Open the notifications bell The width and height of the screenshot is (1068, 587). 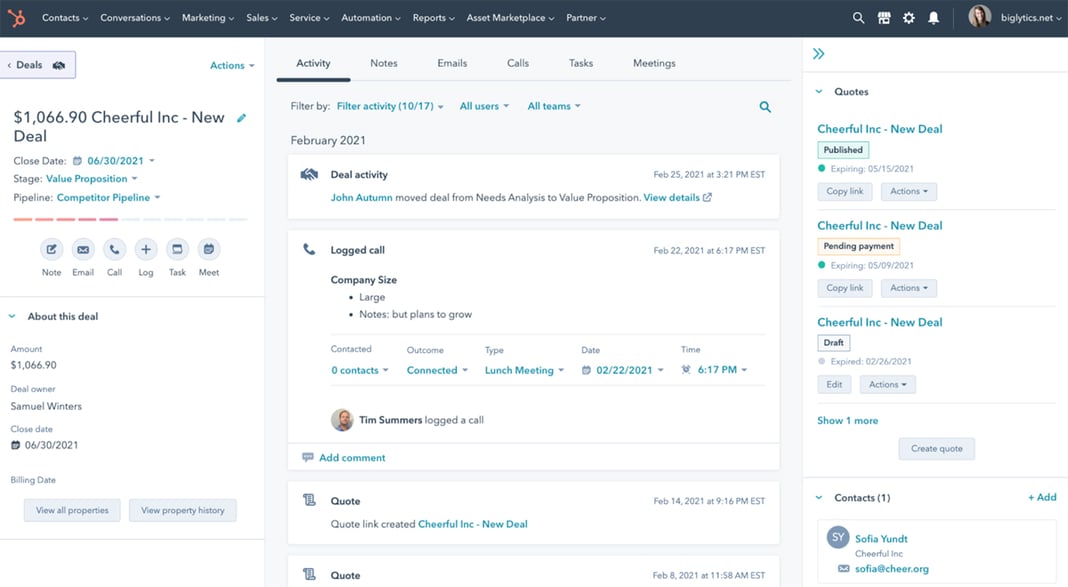933,17
